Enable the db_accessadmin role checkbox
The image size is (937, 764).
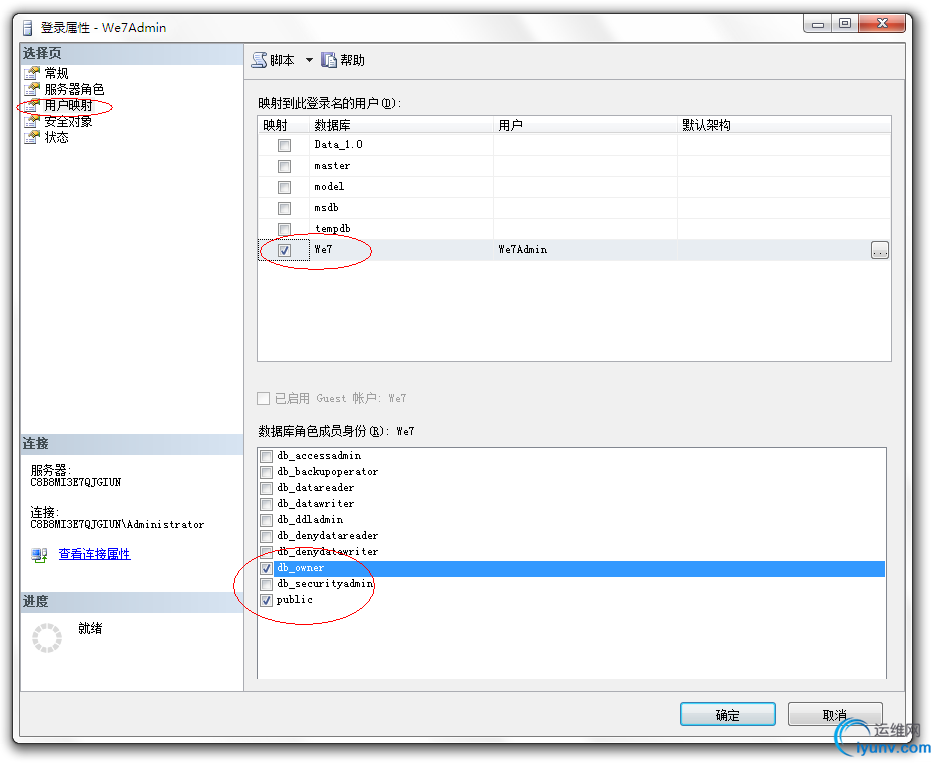(267, 456)
